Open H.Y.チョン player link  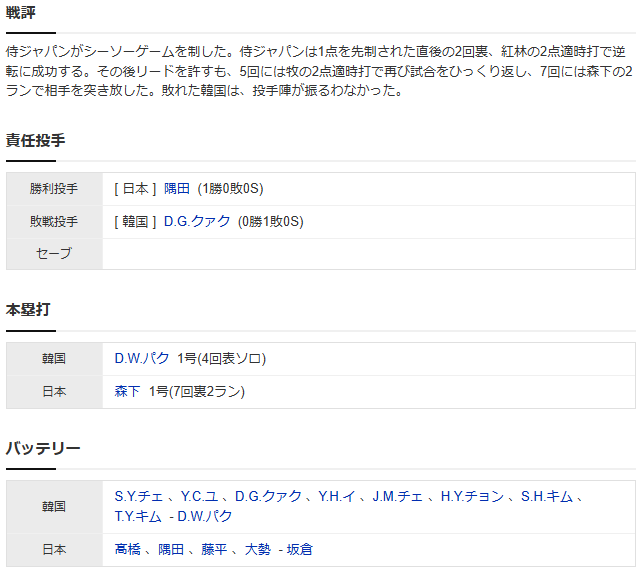[472, 496]
